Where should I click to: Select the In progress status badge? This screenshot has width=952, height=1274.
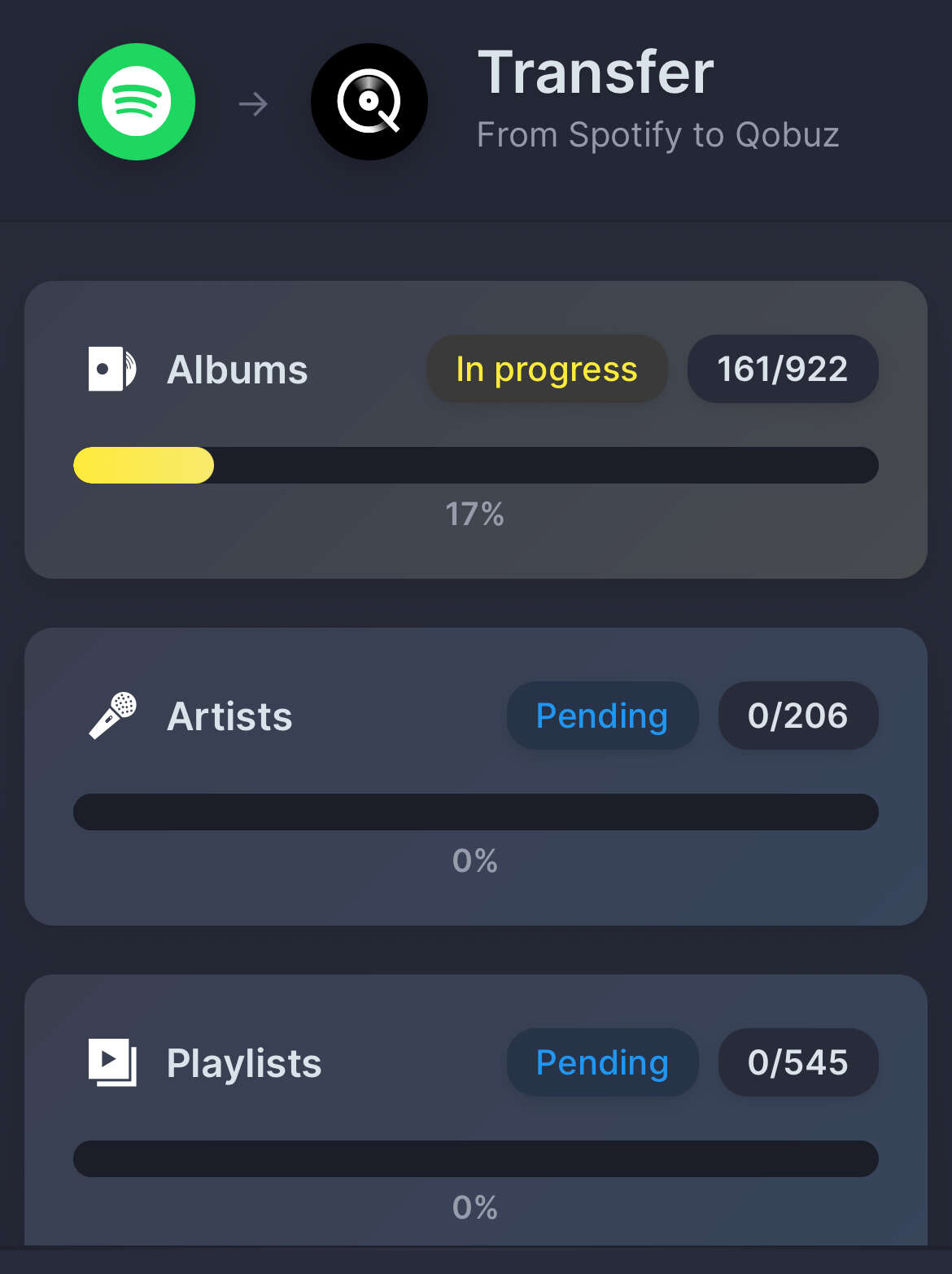[547, 369]
